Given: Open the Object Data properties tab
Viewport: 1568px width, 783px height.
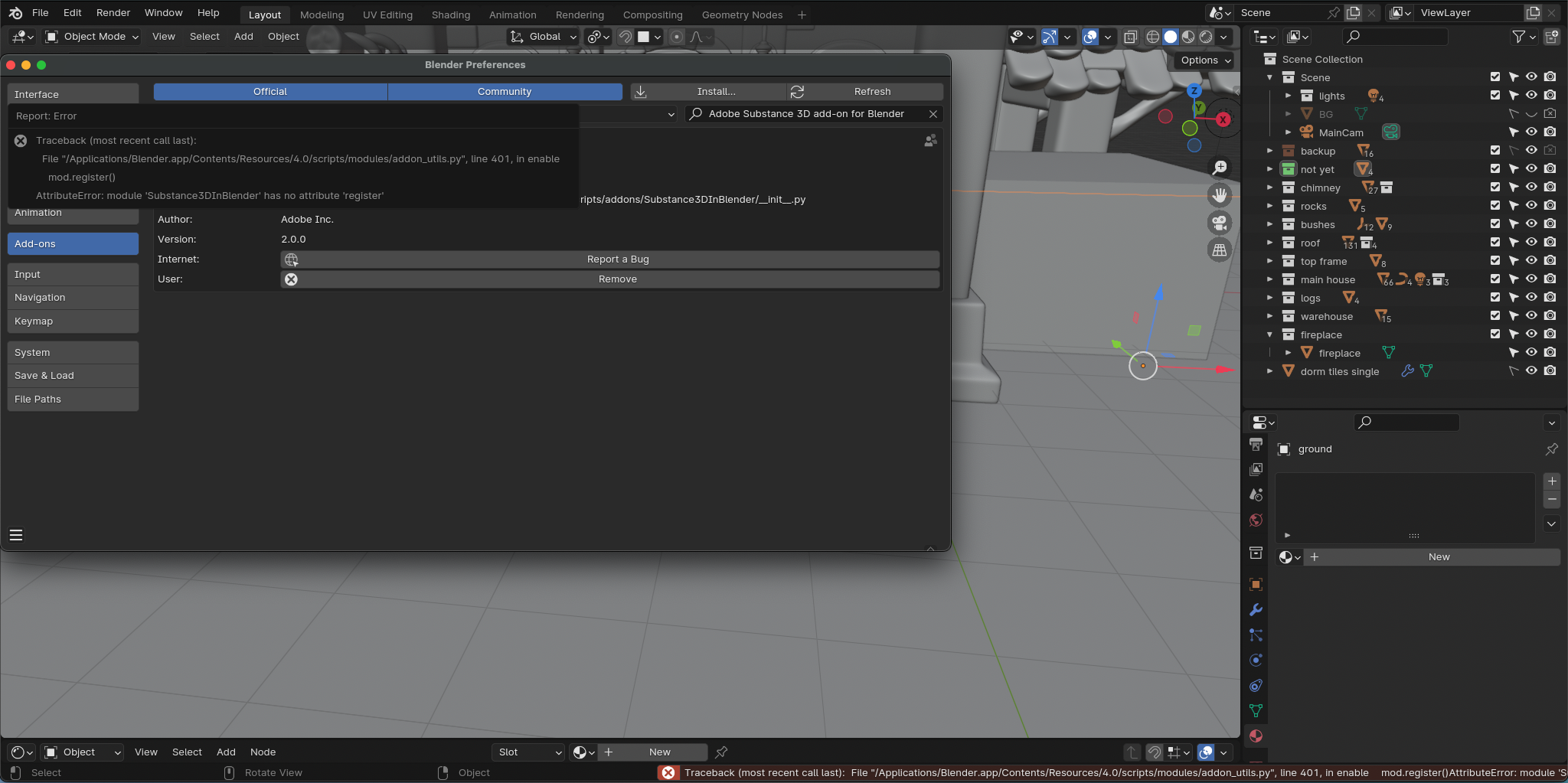Looking at the screenshot, I should pyautogui.click(x=1256, y=711).
